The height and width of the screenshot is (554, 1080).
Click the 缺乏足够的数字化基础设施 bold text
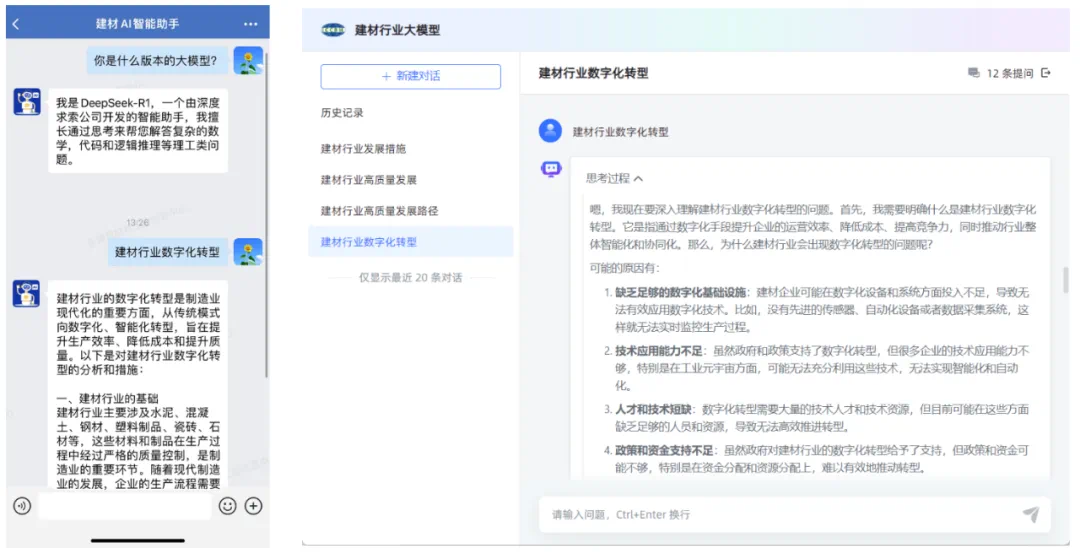[x=681, y=293]
